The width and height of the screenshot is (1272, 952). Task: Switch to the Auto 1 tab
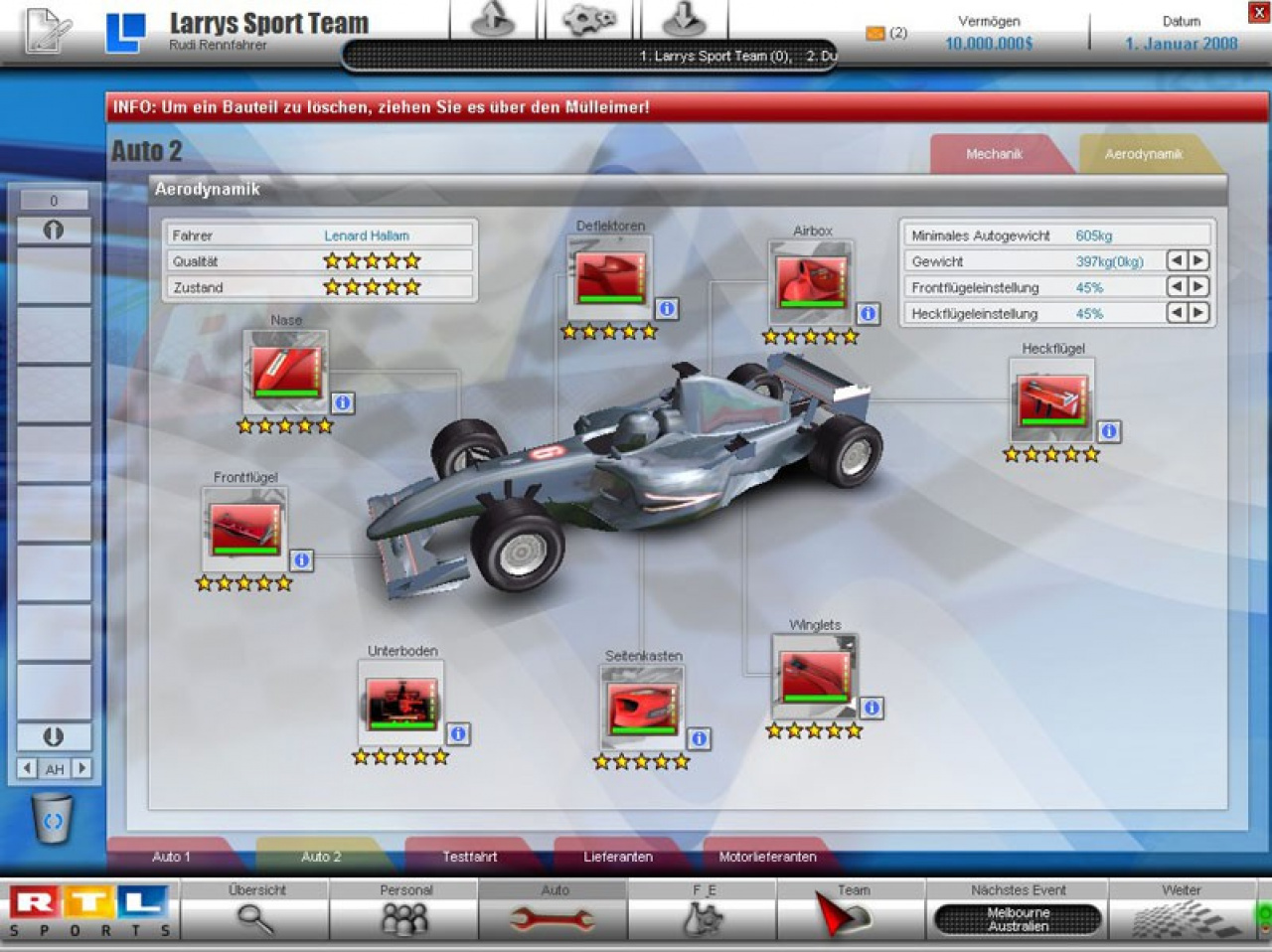(171, 857)
